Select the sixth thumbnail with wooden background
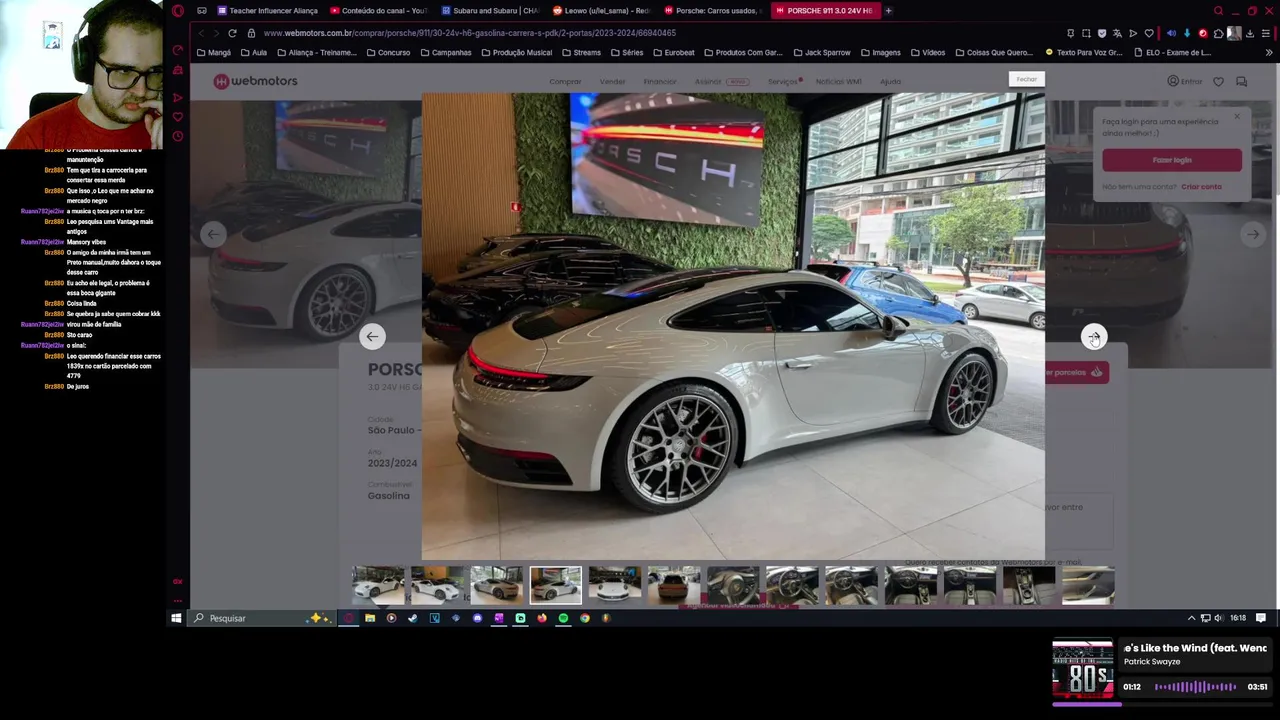 (x=673, y=585)
